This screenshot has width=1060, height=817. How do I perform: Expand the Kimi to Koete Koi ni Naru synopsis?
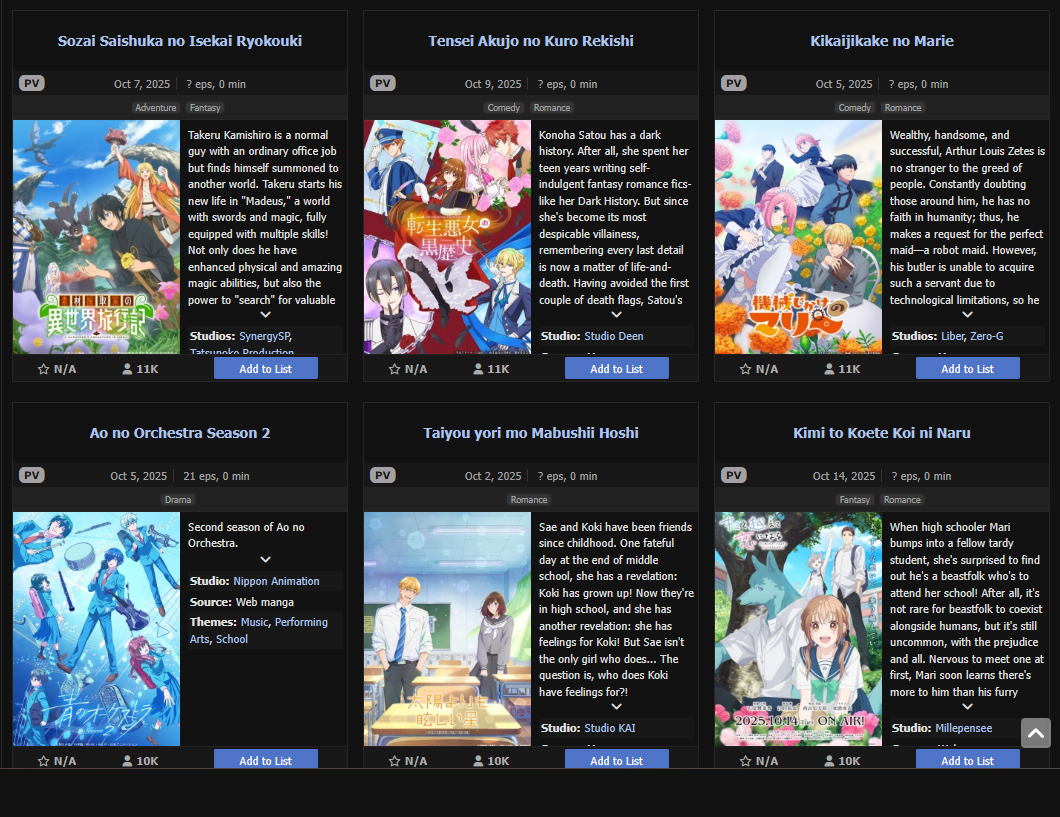pos(967,707)
